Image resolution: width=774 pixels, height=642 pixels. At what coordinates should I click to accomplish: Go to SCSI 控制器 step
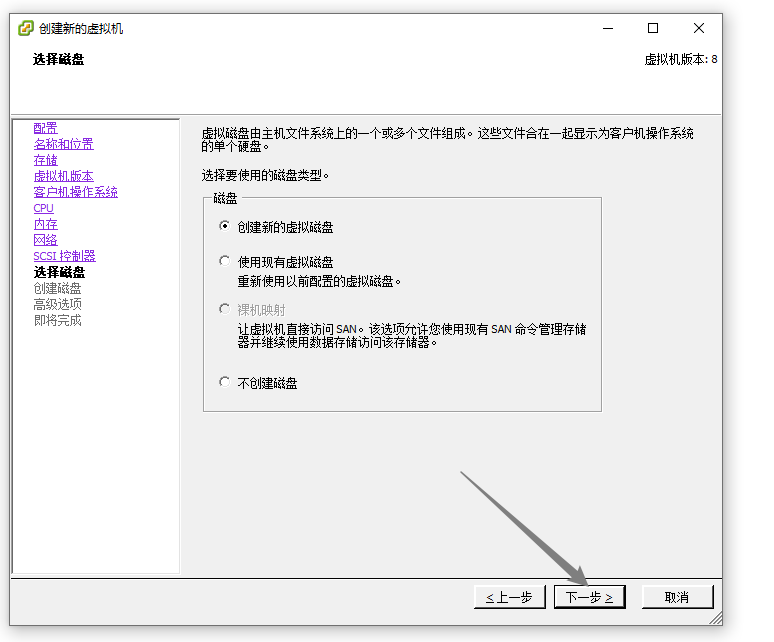(64, 256)
